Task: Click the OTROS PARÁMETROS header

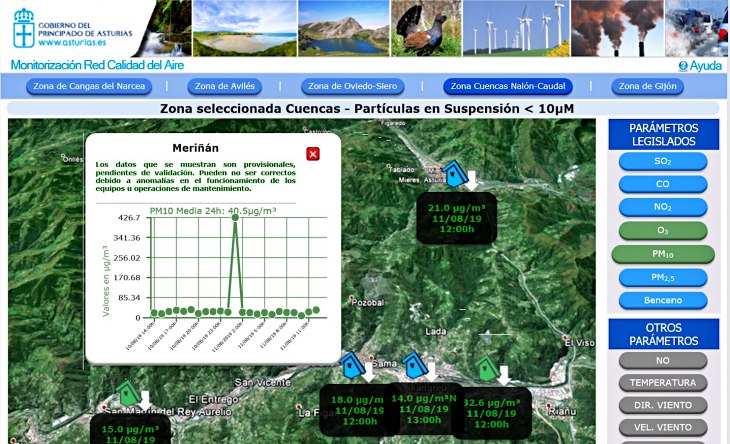Action: (x=663, y=334)
